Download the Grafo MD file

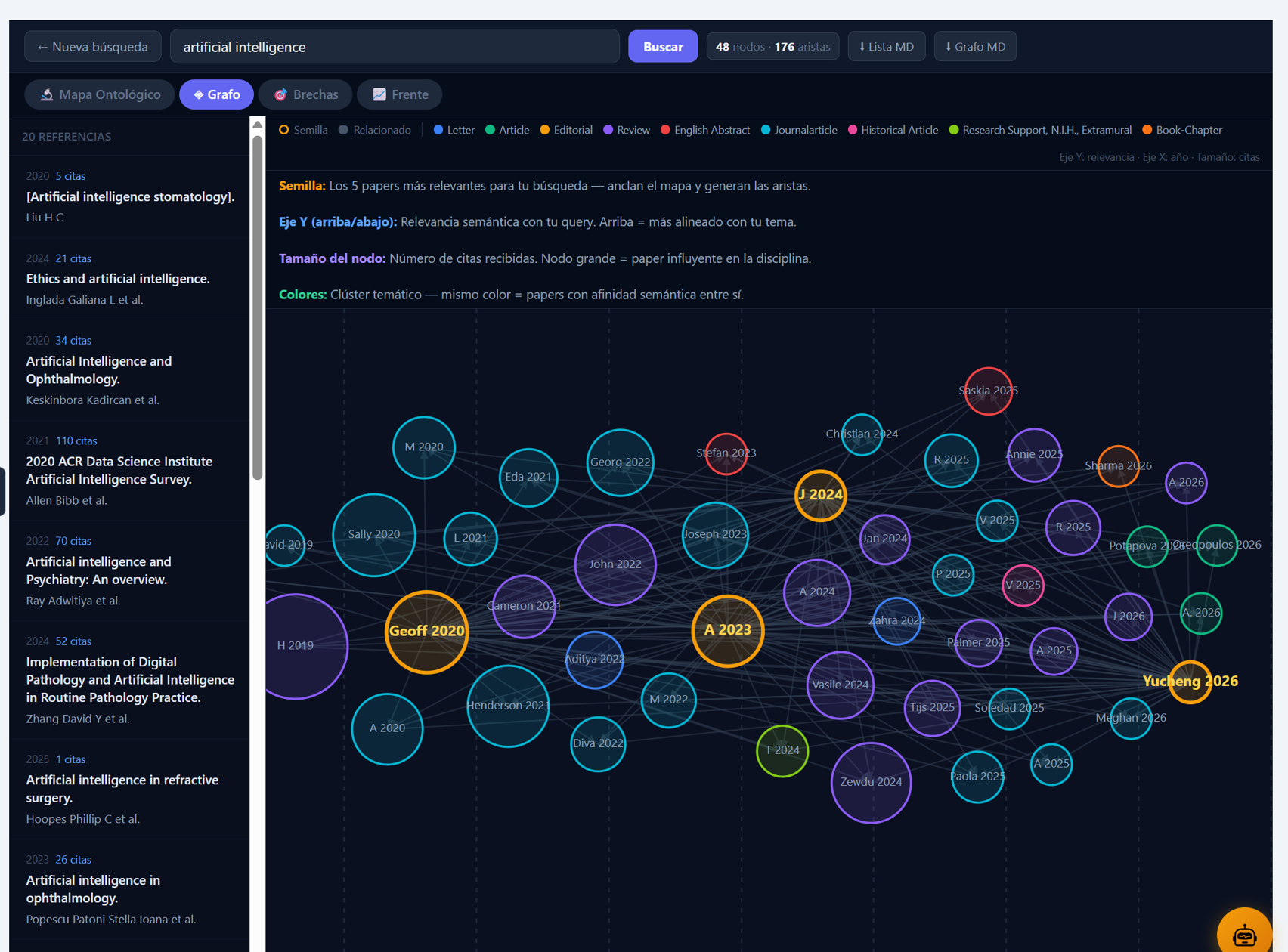tap(975, 47)
